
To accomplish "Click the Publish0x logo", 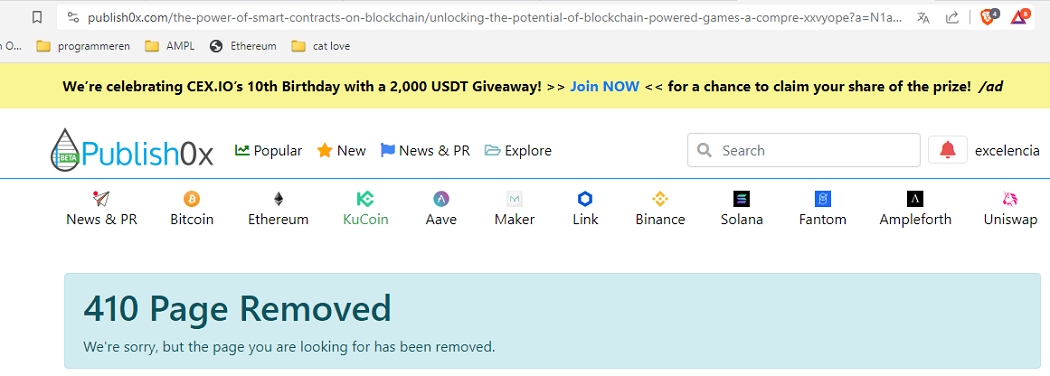I will [x=132, y=149].
